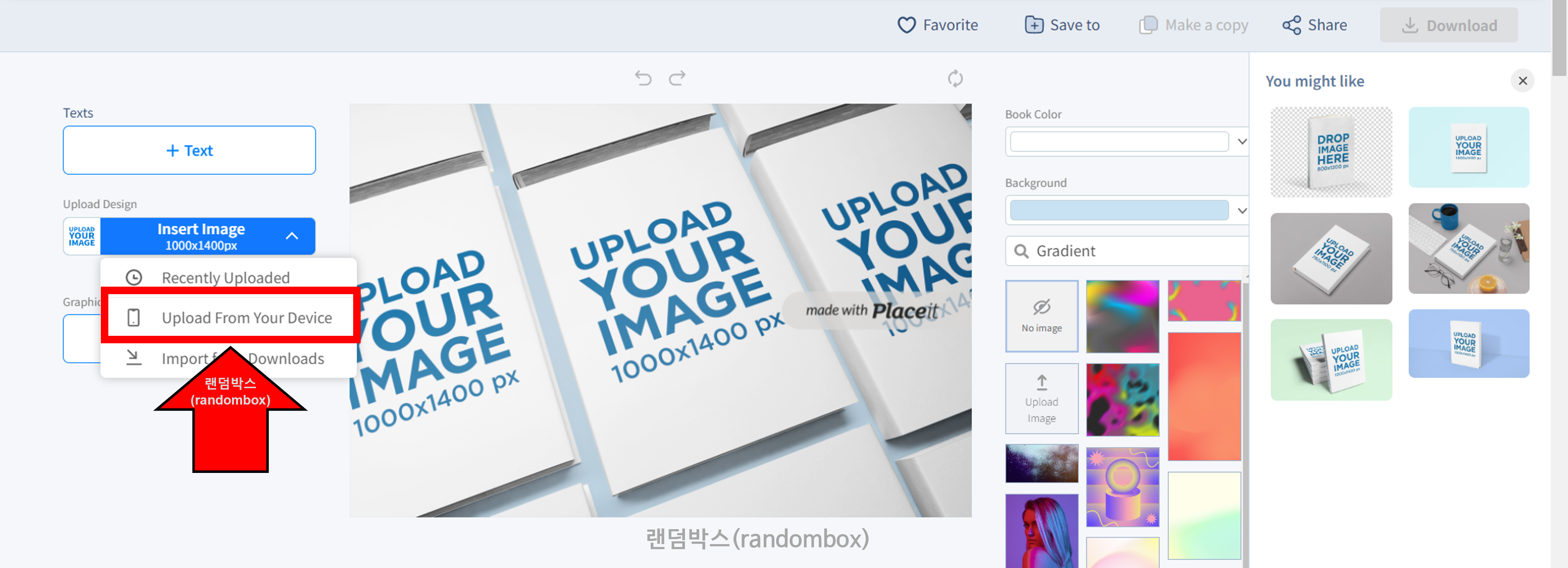Collapse the Insert Image chevron

pyautogui.click(x=292, y=236)
